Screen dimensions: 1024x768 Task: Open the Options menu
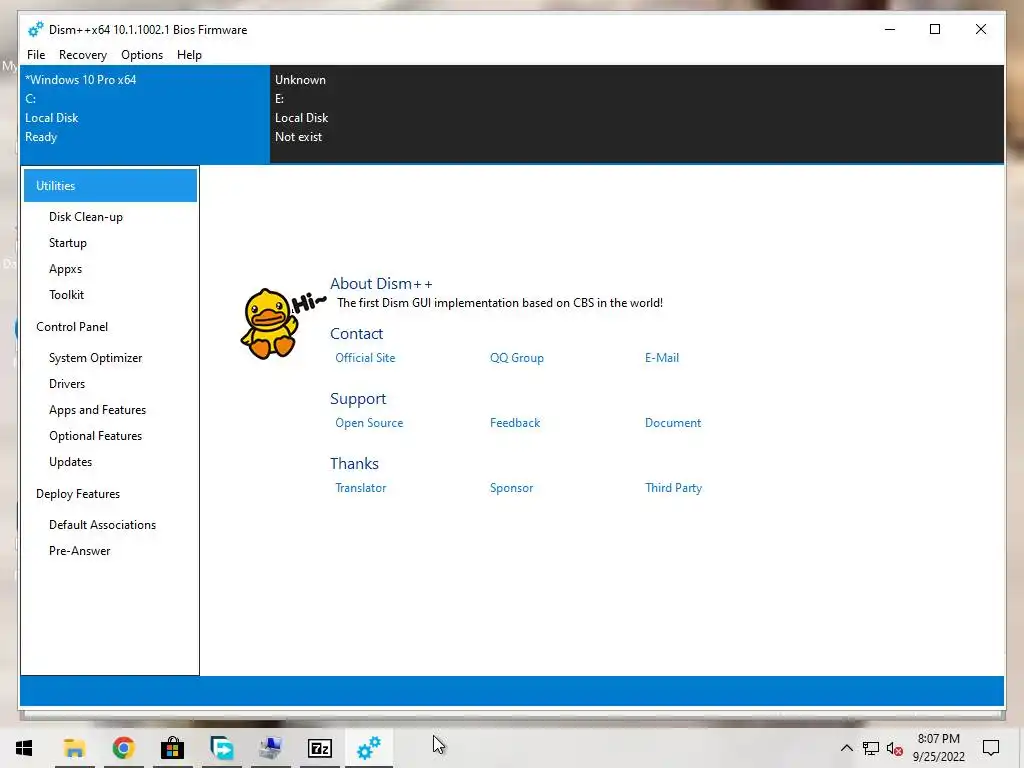point(142,55)
